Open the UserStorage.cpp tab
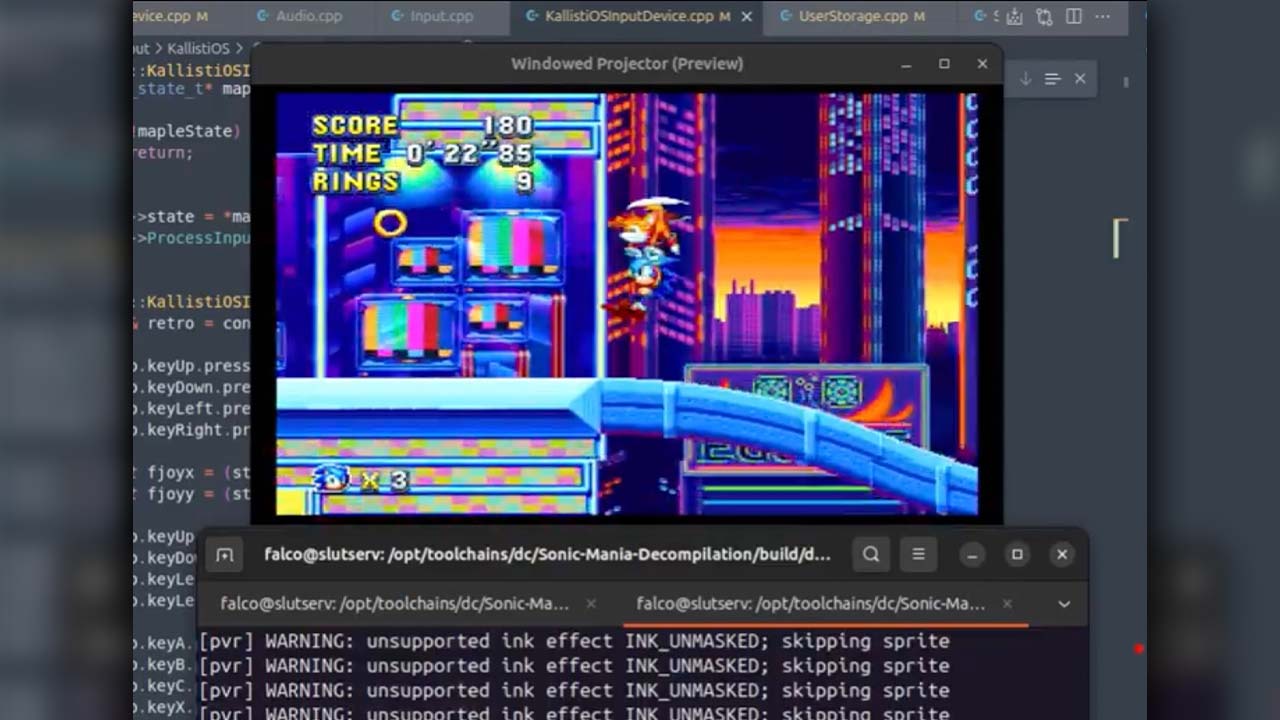The height and width of the screenshot is (720, 1280). coord(852,16)
